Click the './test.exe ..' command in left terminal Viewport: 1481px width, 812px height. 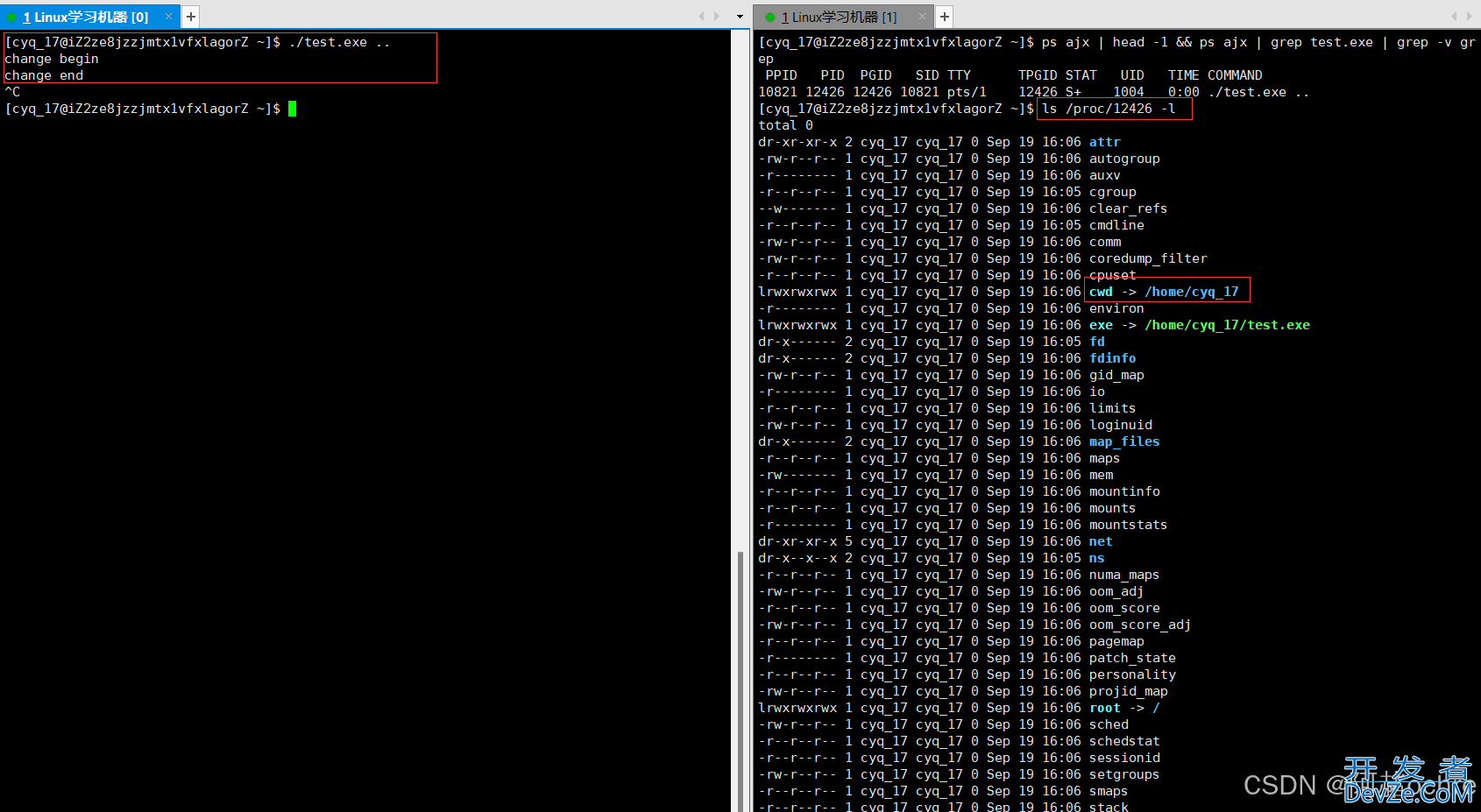339,42
